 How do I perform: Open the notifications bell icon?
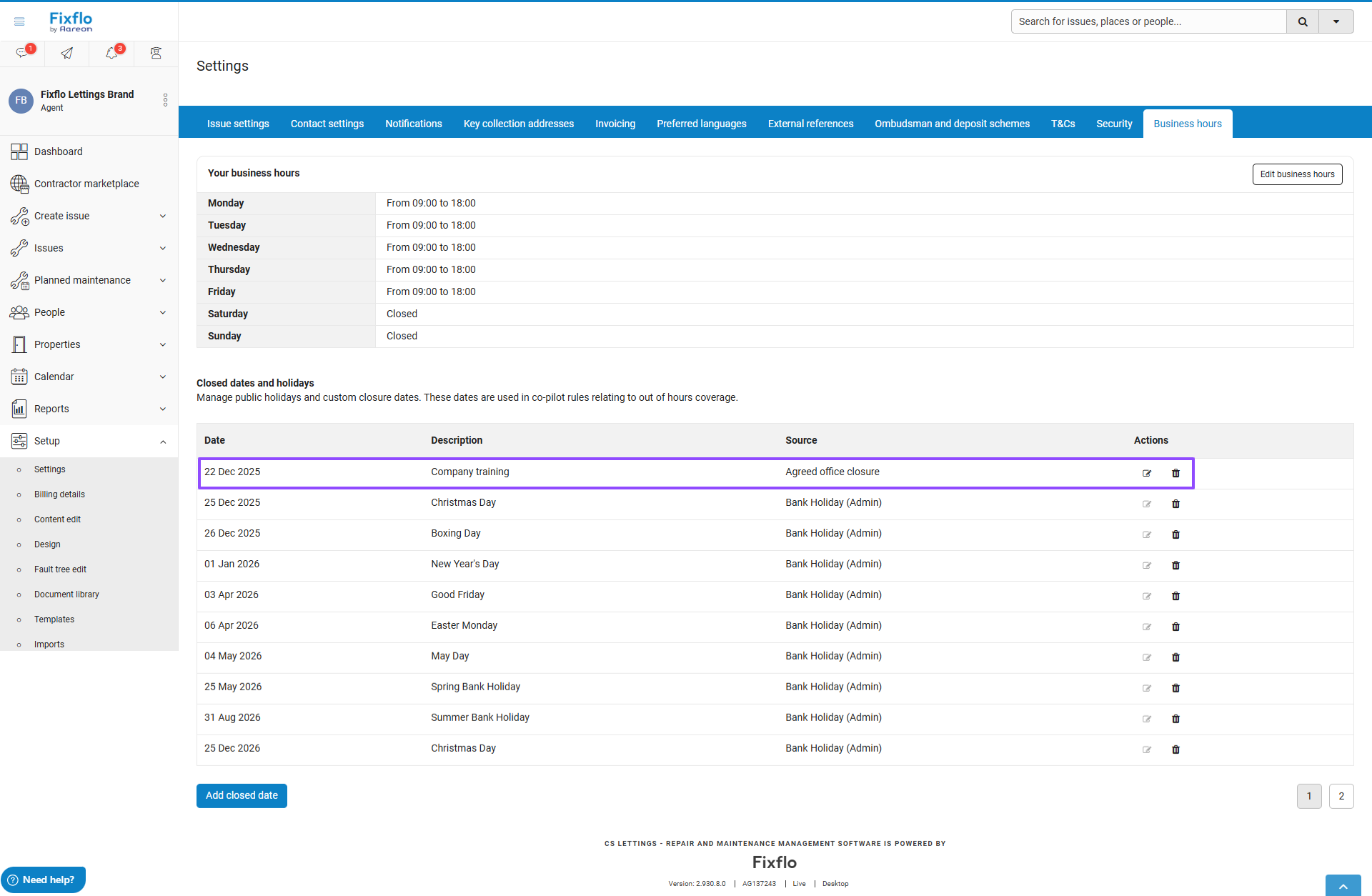pos(111,53)
